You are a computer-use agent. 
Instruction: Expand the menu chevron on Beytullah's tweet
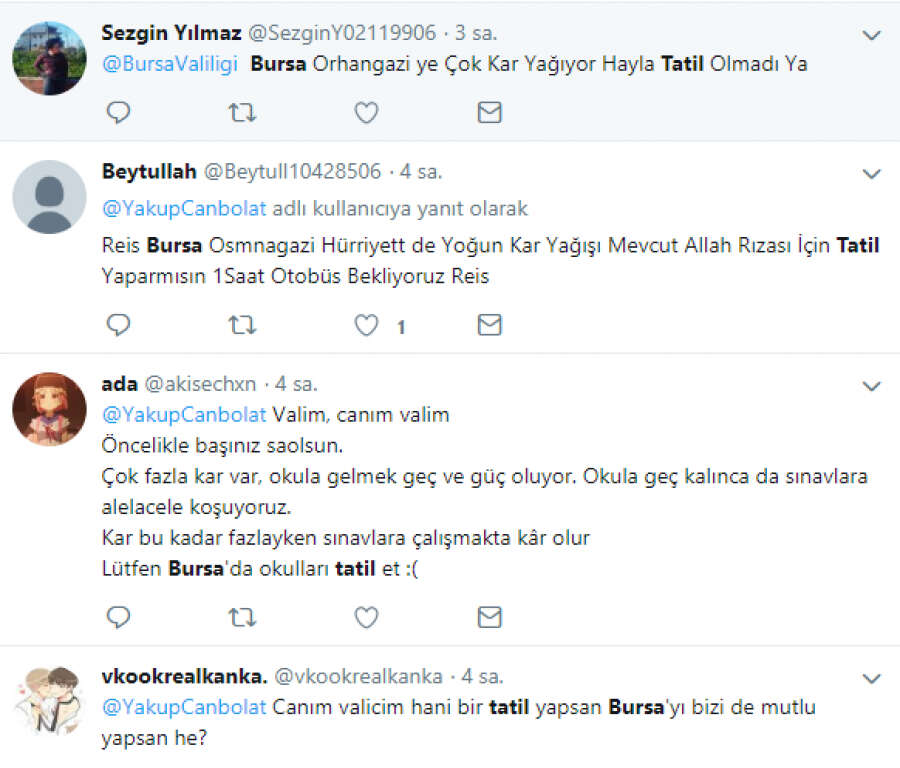[x=871, y=174]
